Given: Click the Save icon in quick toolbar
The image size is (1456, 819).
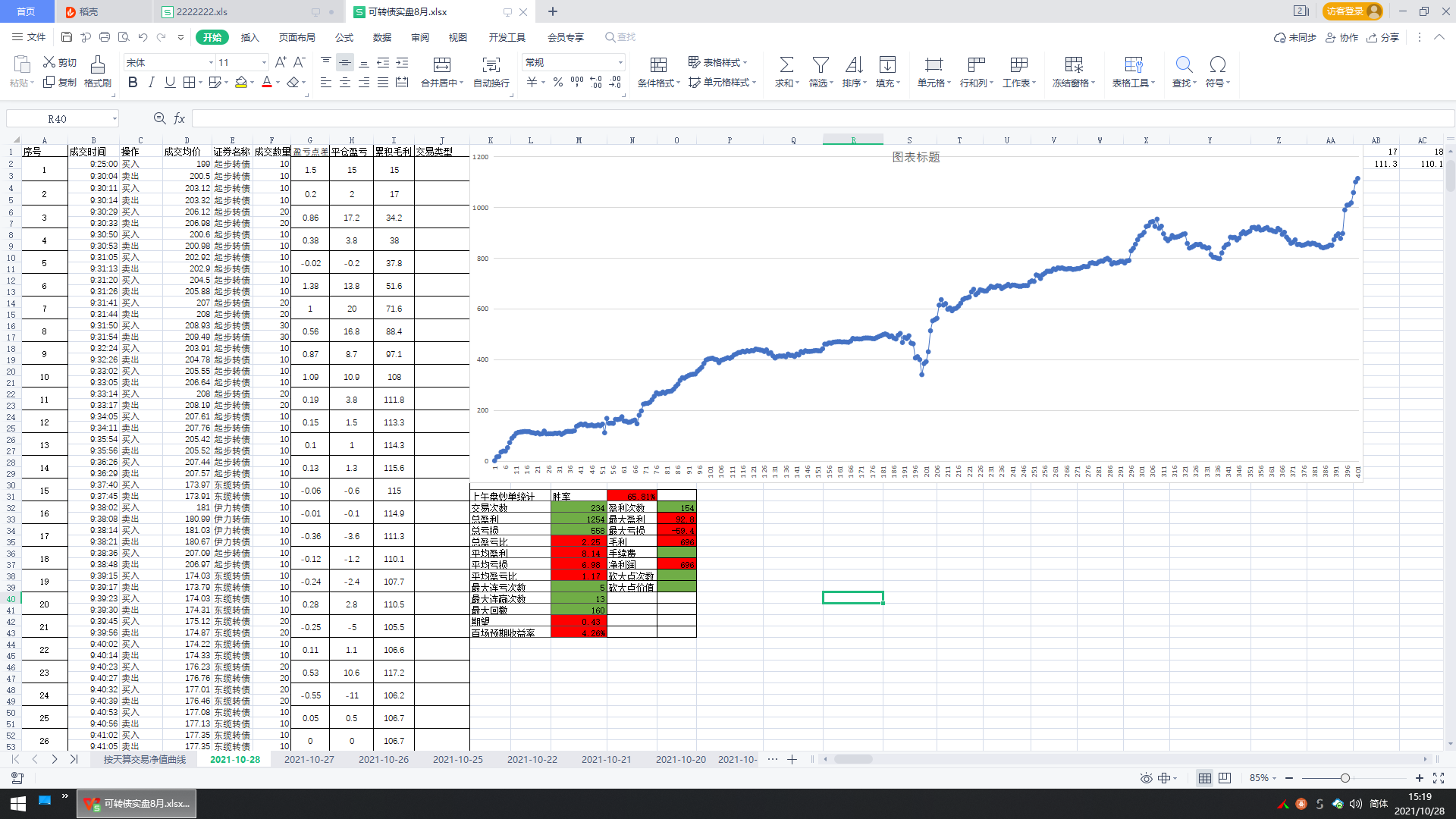Looking at the screenshot, I should [67, 37].
